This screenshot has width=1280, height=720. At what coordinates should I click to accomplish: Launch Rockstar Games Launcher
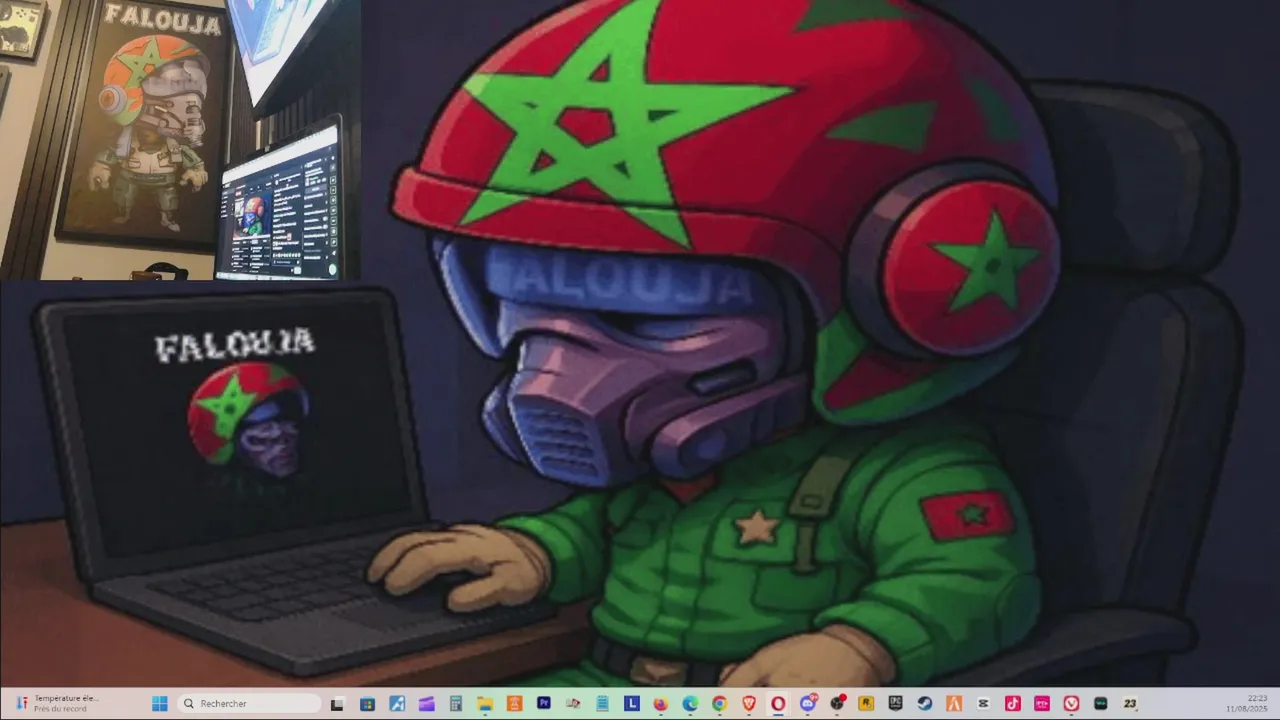(866, 703)
